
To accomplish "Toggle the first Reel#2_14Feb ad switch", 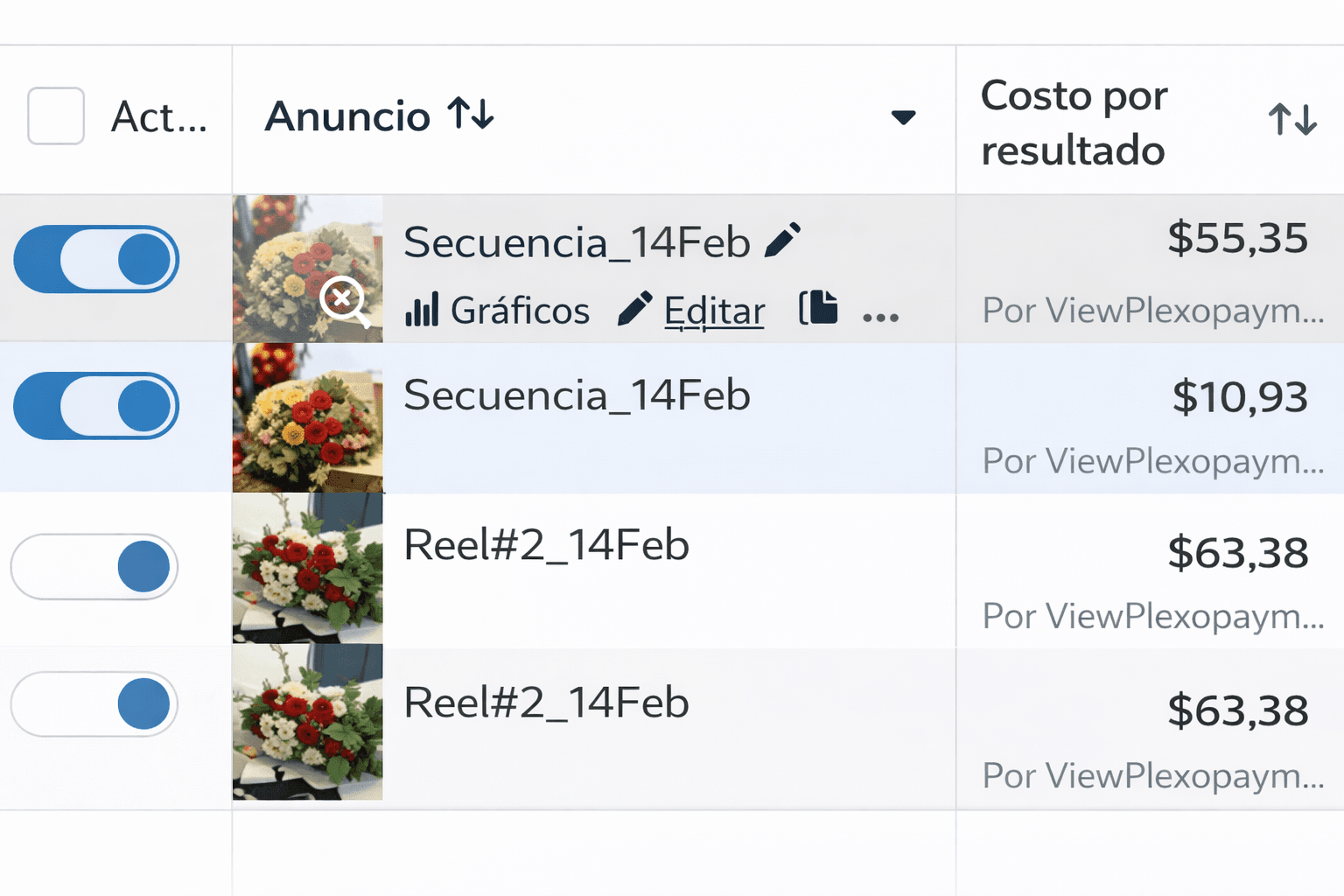I will point(94,567).
